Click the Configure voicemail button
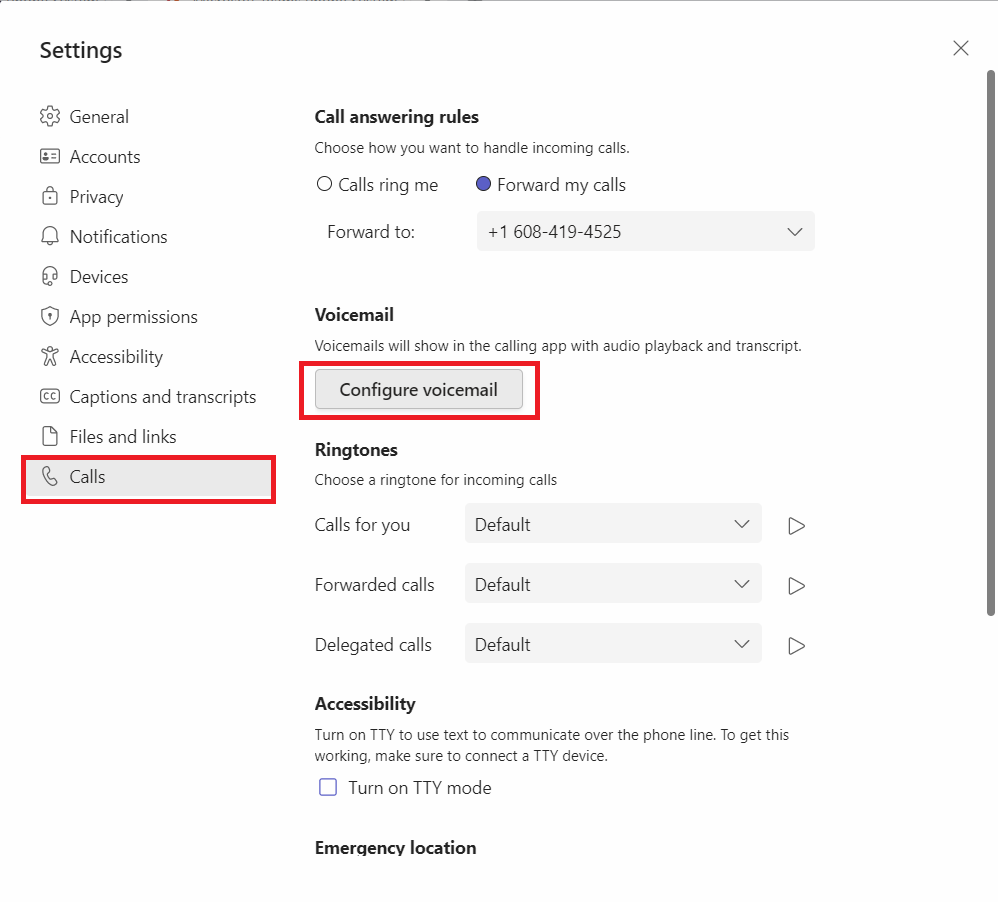The width and height of the screenshot is (998, 902). point(419,390)
